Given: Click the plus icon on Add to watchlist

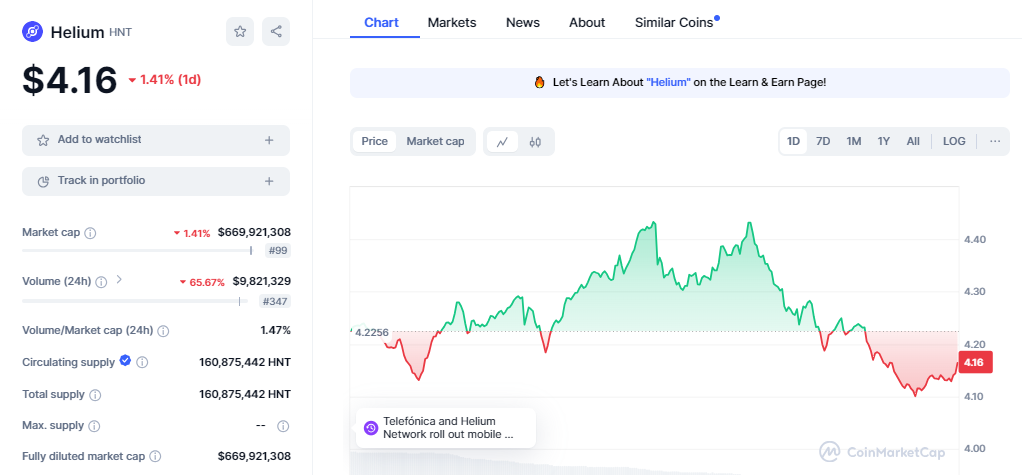Looking at the screenshot, I should [x=269, y=140].
